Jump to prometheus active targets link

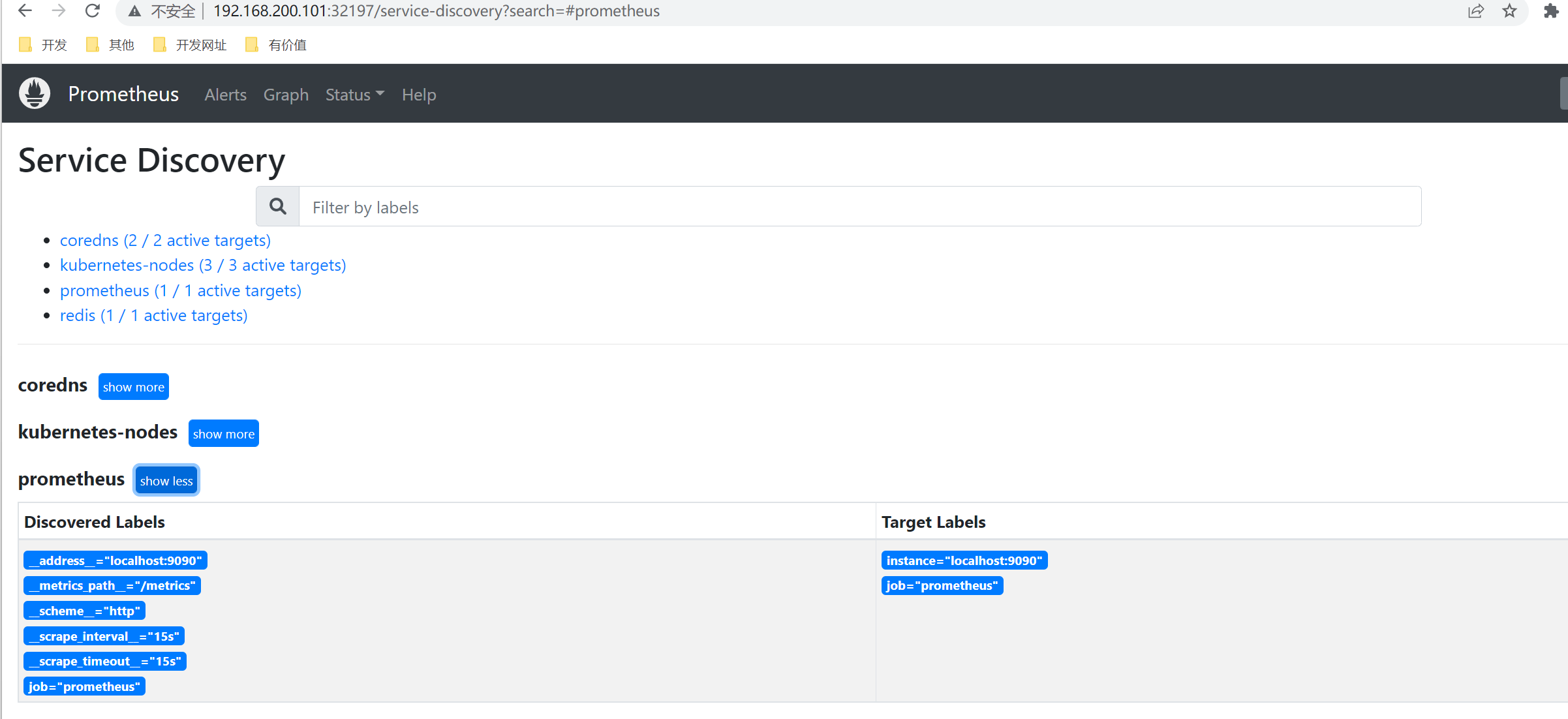[181, 290]
